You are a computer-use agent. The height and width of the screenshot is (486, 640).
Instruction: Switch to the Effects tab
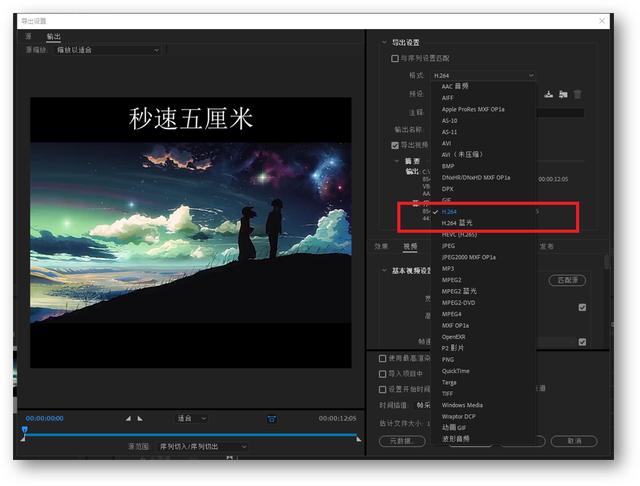(x=381, y=246)
